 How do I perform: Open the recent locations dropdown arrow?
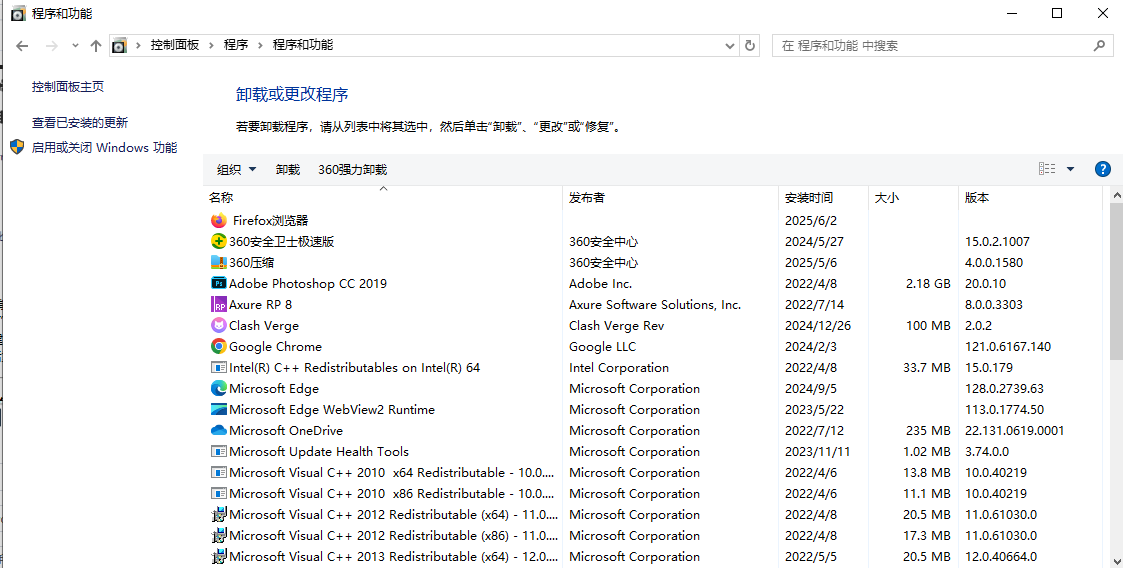pyautogui.click(x=75, y=46)
